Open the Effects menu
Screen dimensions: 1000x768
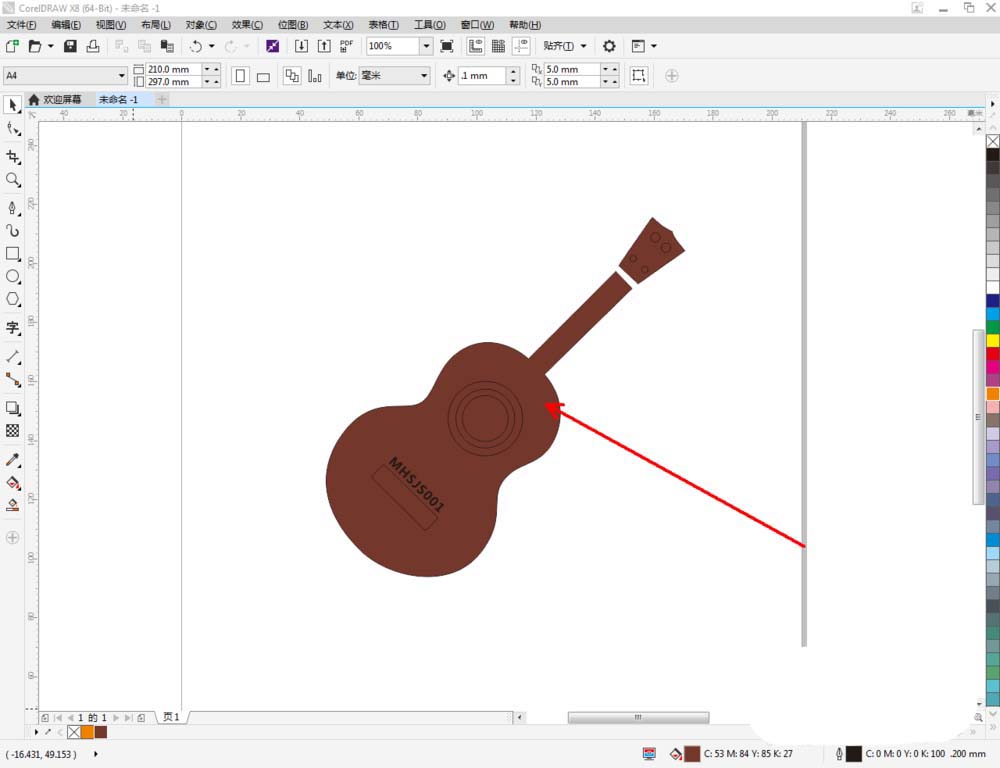(x=247, y=25)
